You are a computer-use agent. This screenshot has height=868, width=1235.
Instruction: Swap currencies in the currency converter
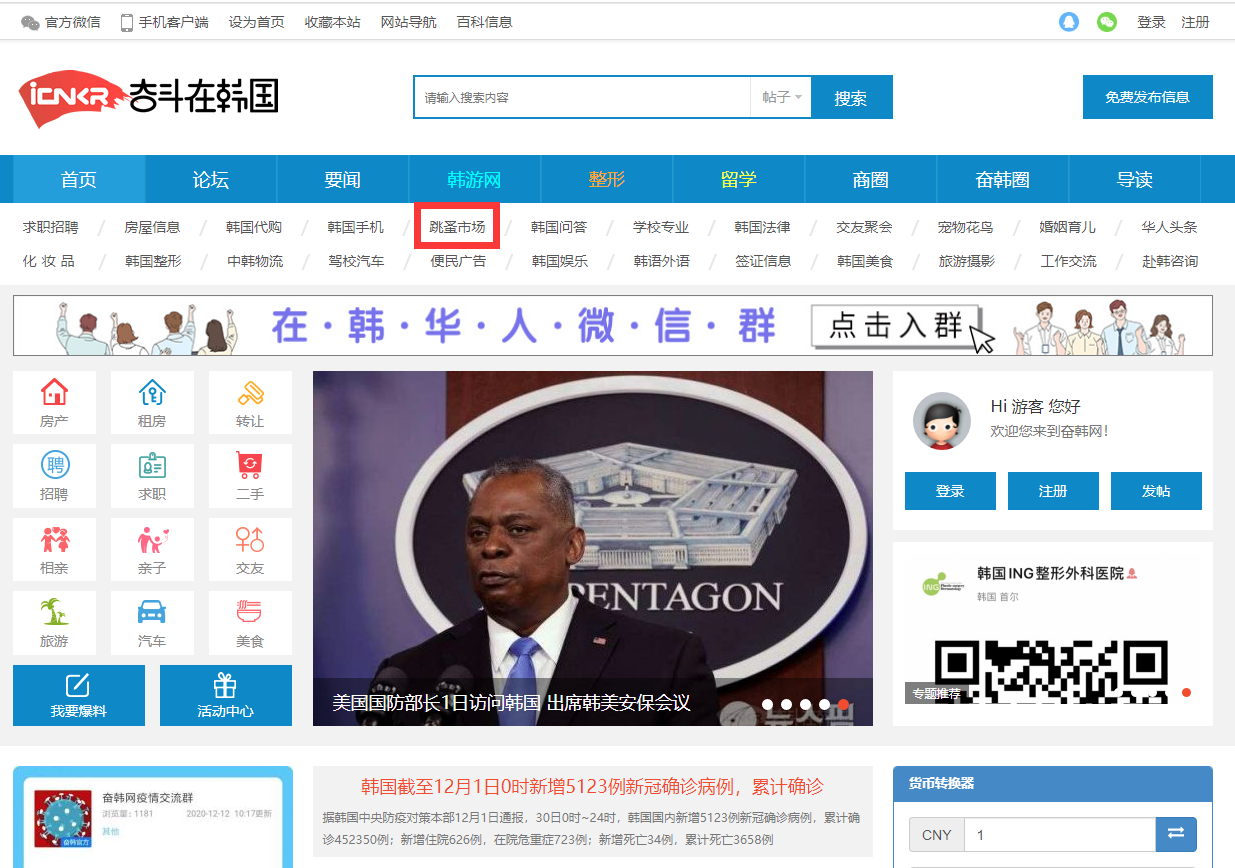point(1176,834)
